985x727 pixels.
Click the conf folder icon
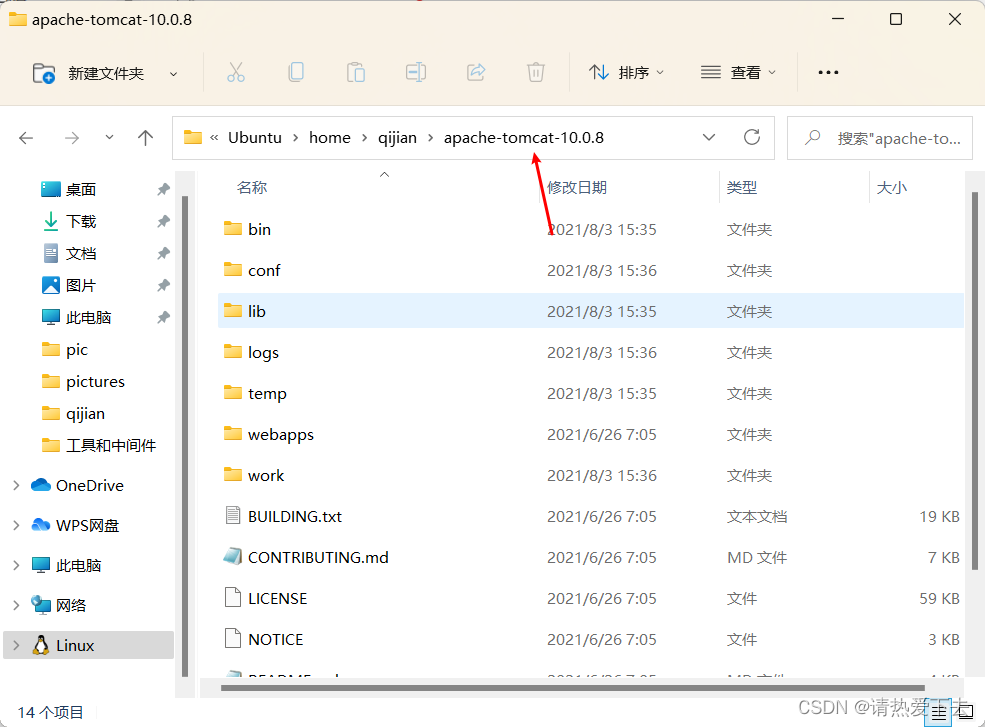pos(232,270)
